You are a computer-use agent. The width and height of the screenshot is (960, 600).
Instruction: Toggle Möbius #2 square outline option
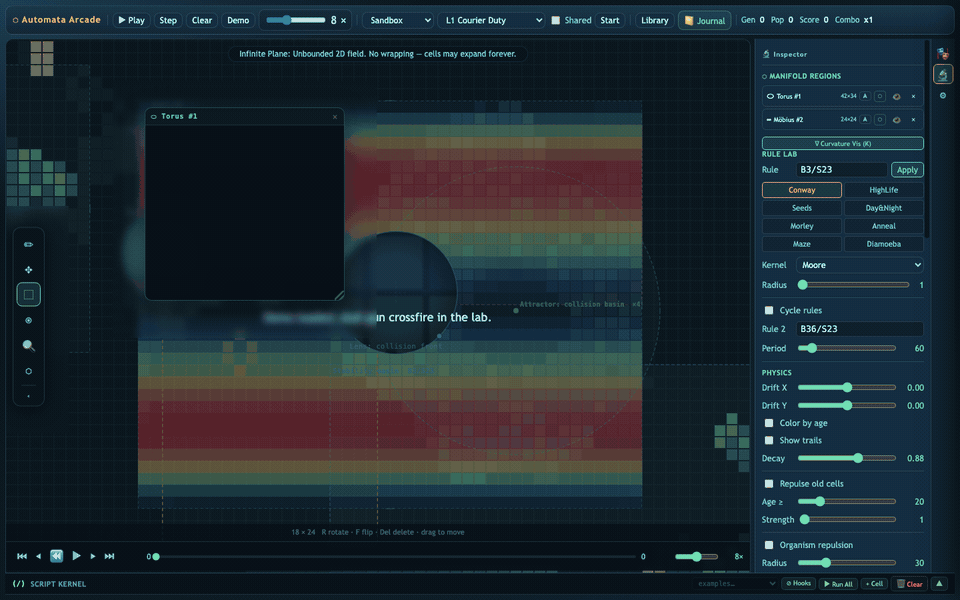coord(880,119)
